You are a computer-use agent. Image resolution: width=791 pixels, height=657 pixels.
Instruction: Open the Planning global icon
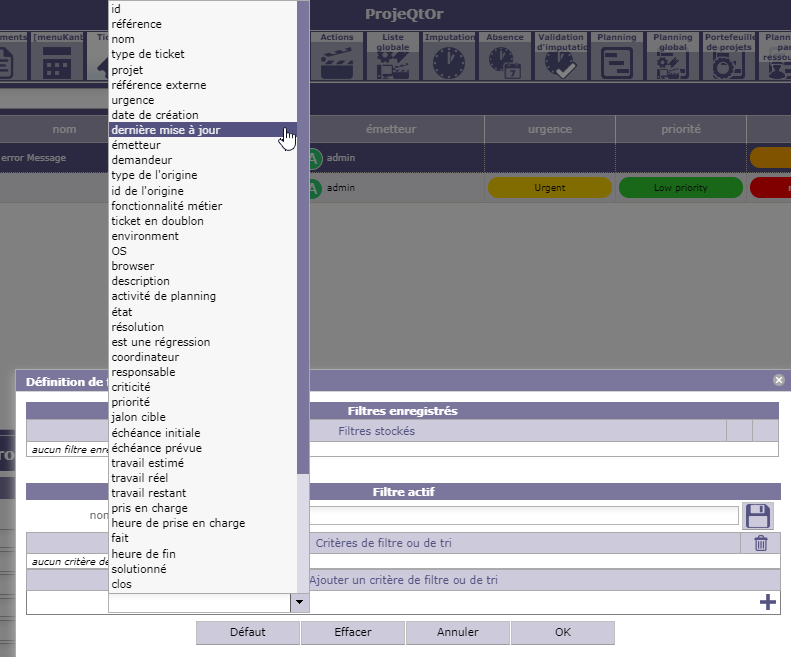(673, 64)
